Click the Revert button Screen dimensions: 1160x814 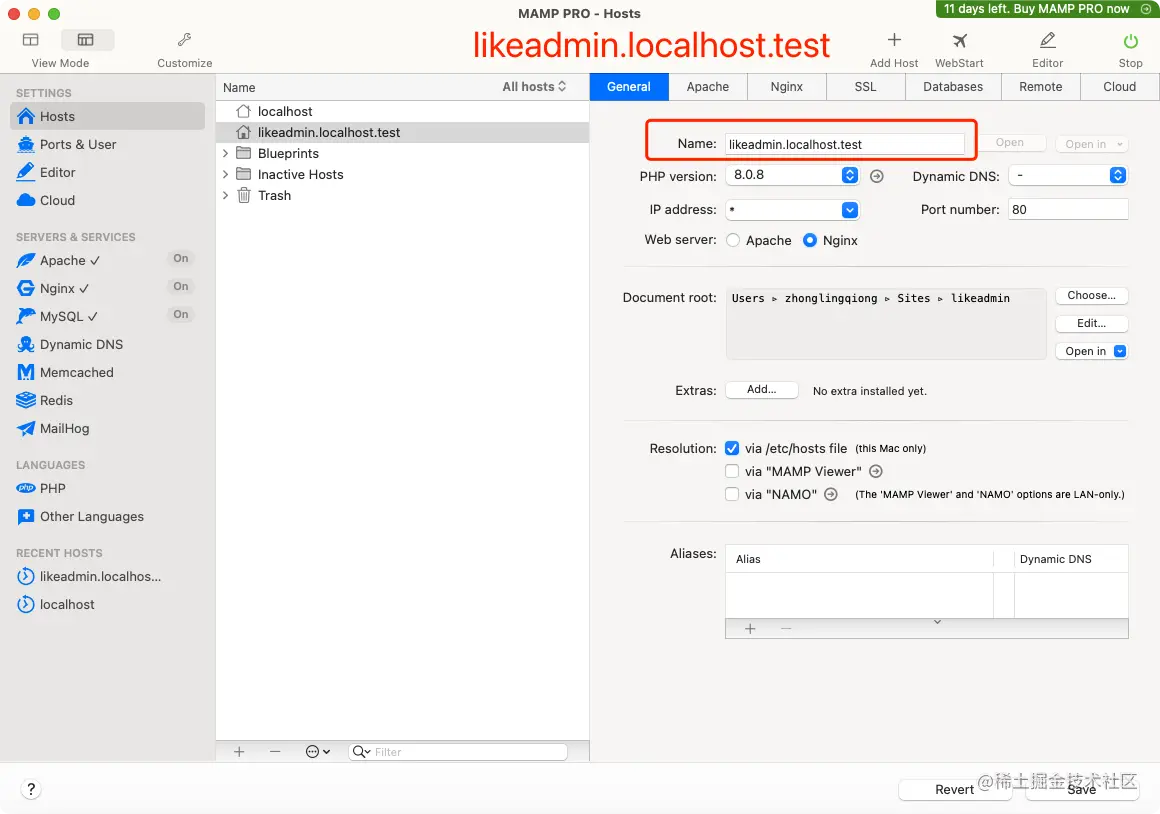click(954, 790)
